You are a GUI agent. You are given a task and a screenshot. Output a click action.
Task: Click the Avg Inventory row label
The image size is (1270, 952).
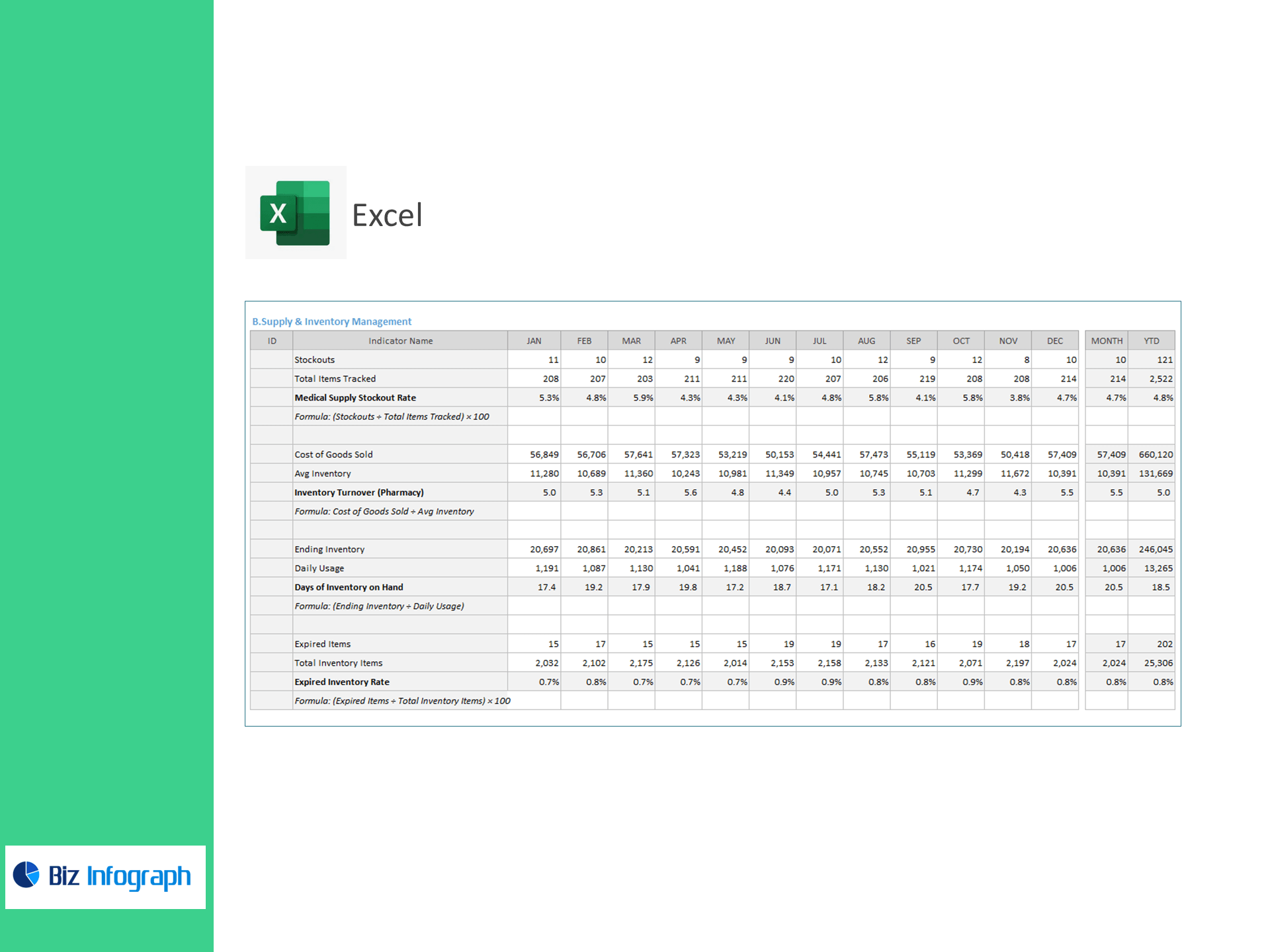click(323, 473)
